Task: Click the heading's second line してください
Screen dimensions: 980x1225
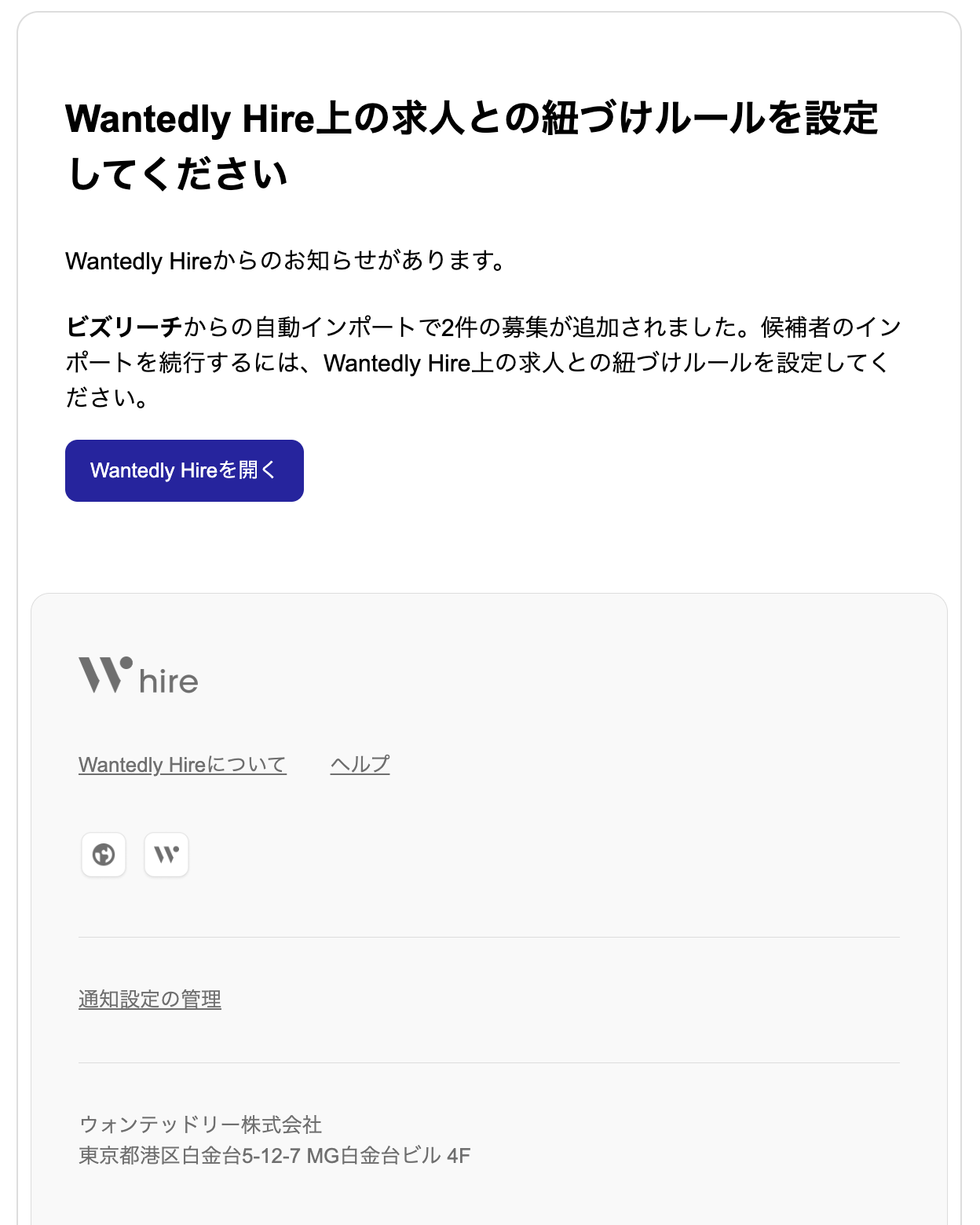Action: pyautogui.click(x=177, y=174)
